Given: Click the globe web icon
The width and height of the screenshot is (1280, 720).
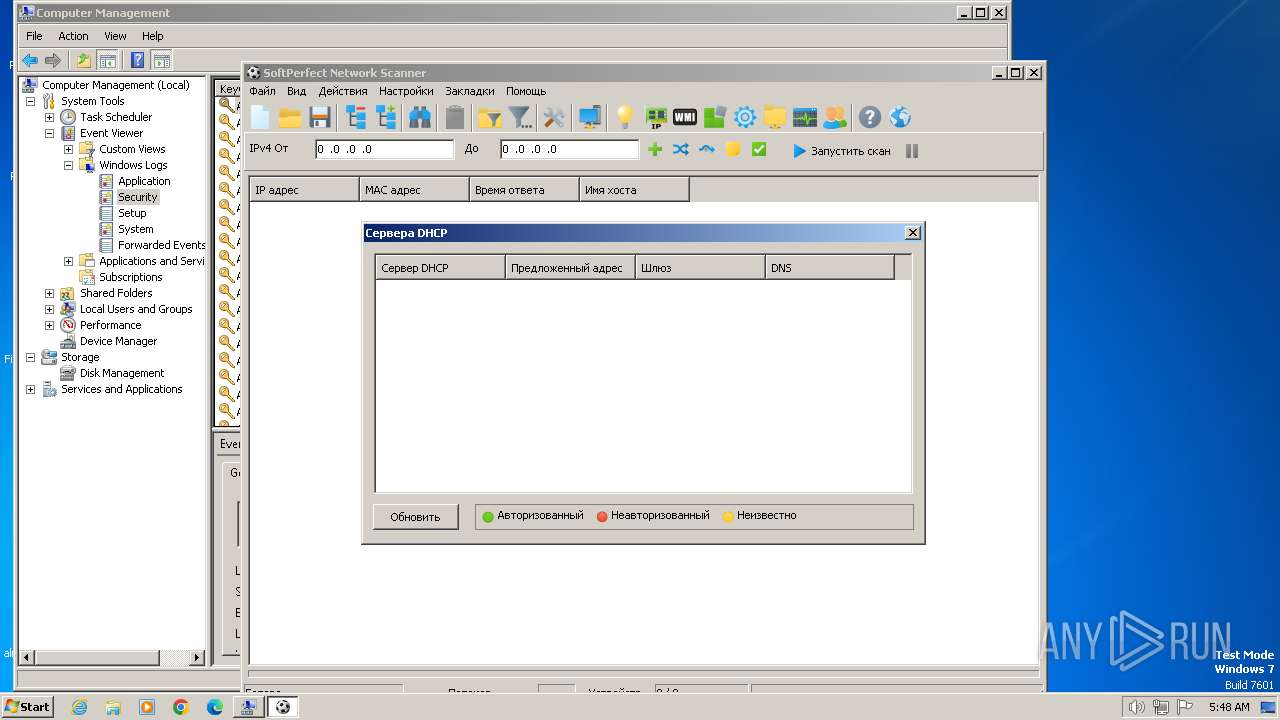Looking at the screenshot, I should point(900,117).
